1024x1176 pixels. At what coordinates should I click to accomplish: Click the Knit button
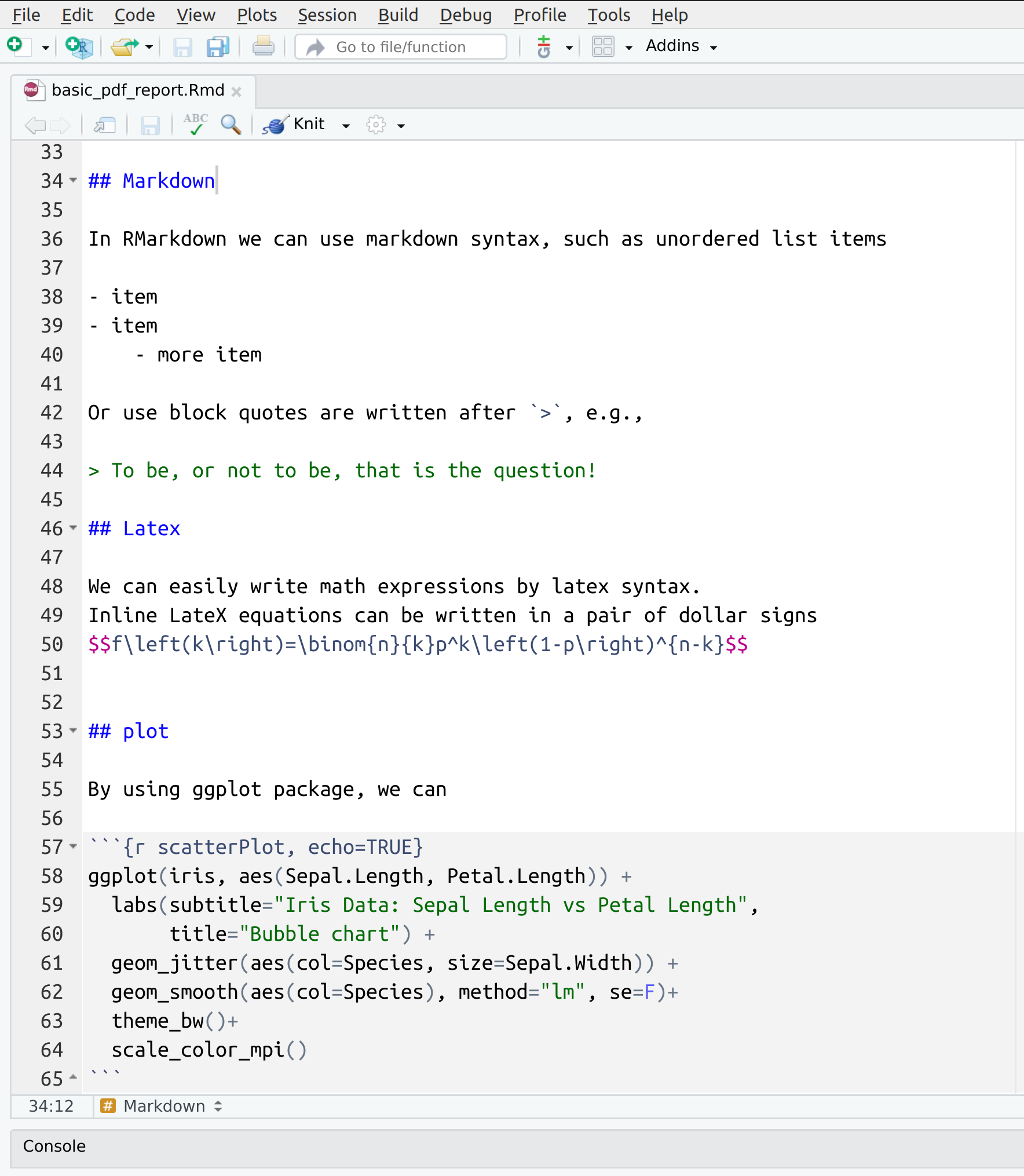tap(294, 124)
